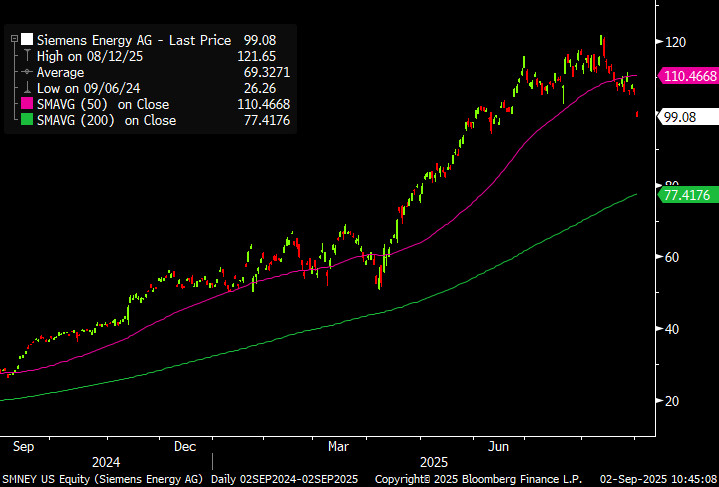Click the 2024 year label
Viewport: 719px width, 487px height.
[106, 462]
